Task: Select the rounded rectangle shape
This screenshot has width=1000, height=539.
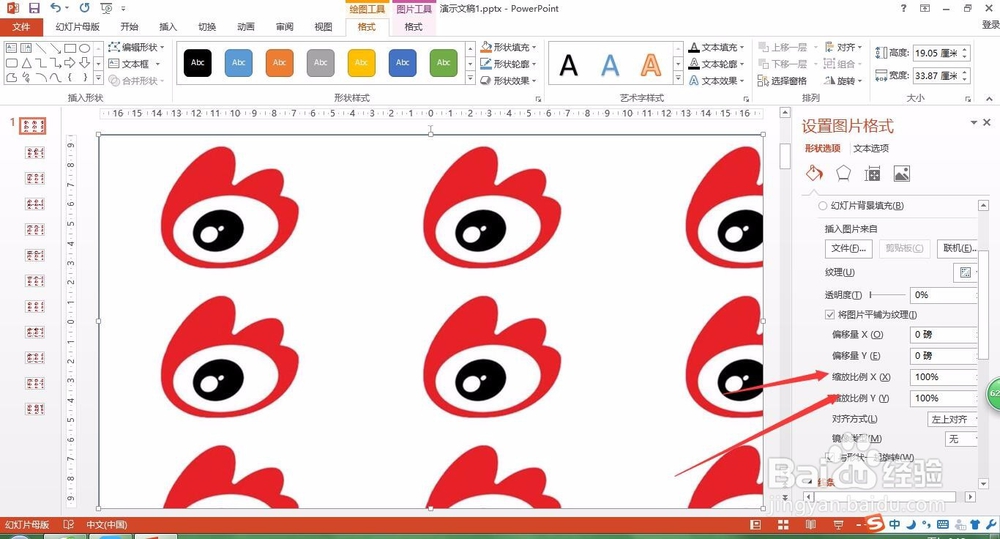Action: coord(11,63)
